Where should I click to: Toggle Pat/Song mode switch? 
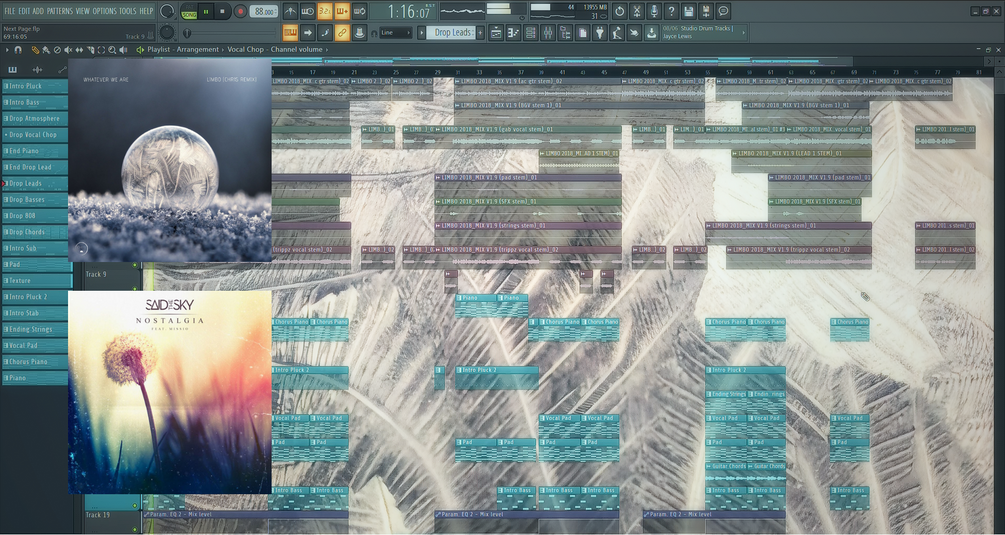click(x=189, y=12)
